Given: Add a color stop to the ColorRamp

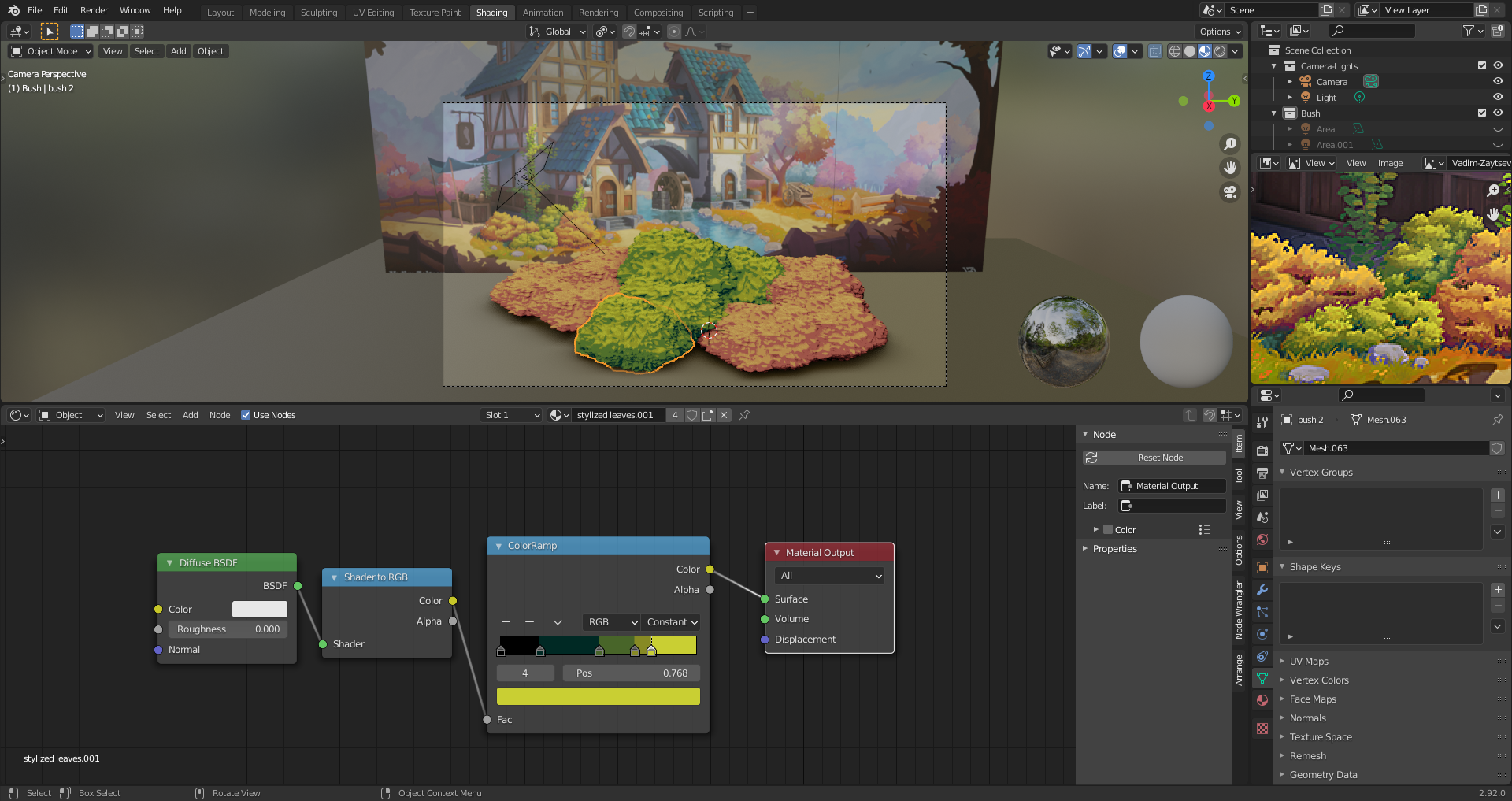Looking at the screenshot, I should (x=506, y=622).
